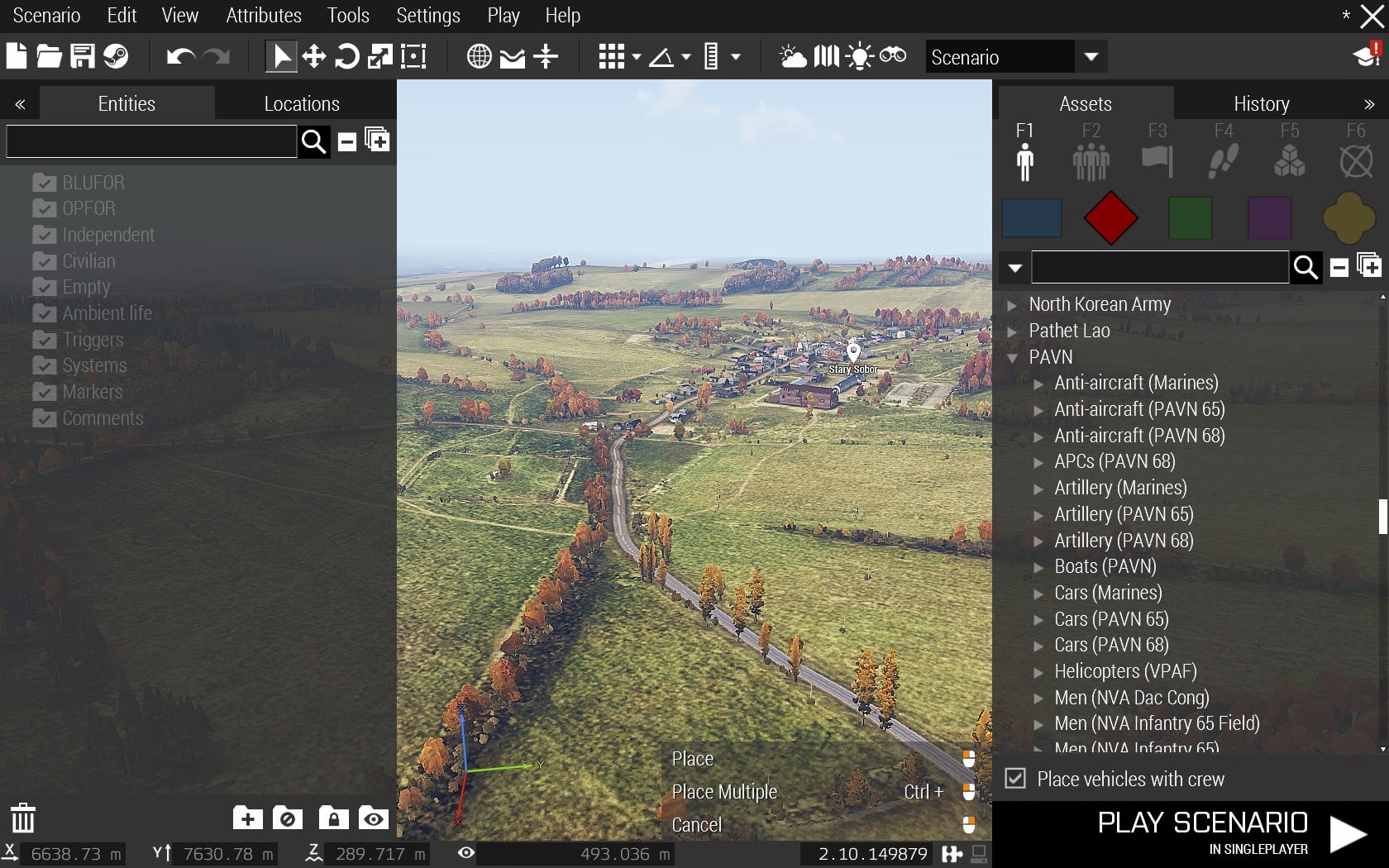
Task: Open the Attributes menu
Action: 264,16
